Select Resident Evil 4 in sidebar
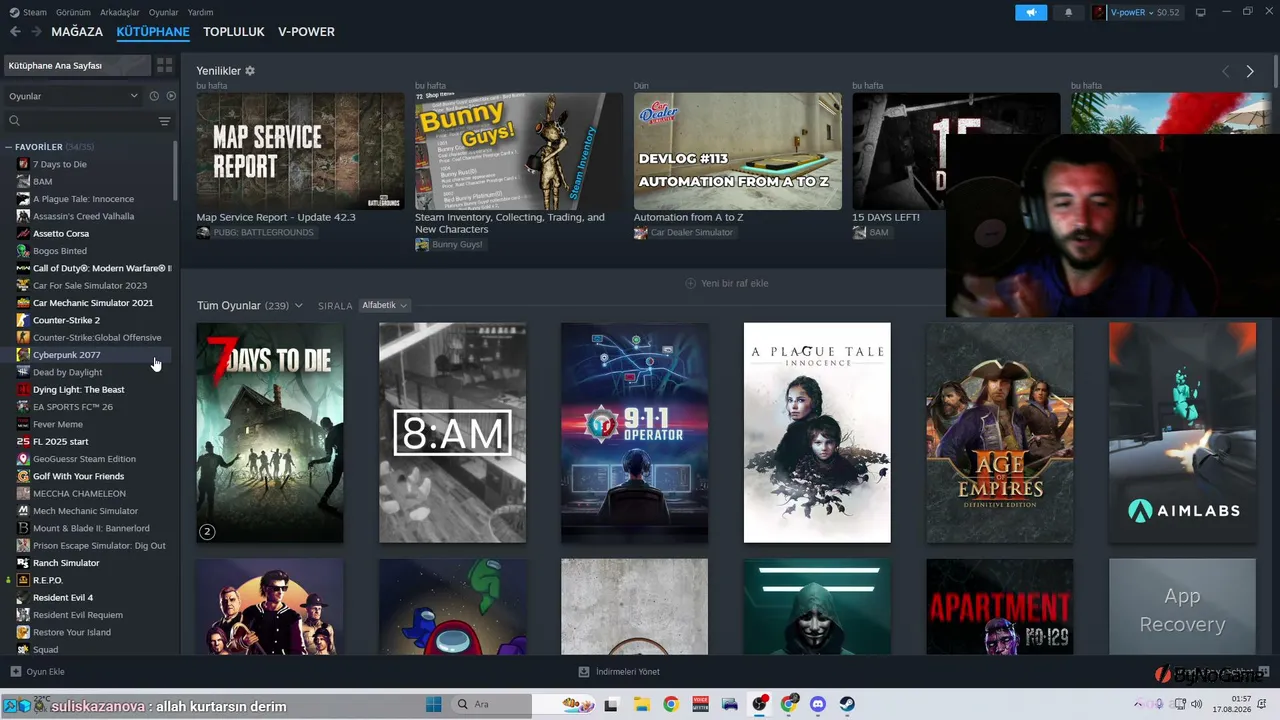The height and width of the screenshot is (720, 1280). point(63,598)
